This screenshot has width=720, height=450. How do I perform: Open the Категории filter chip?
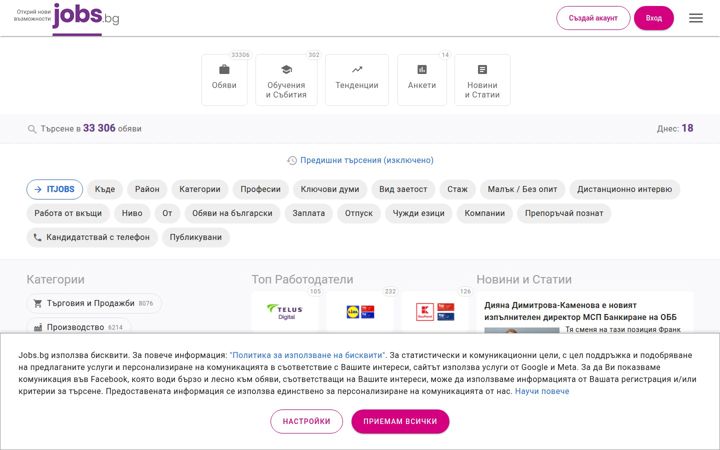click(x=200, y=189)
